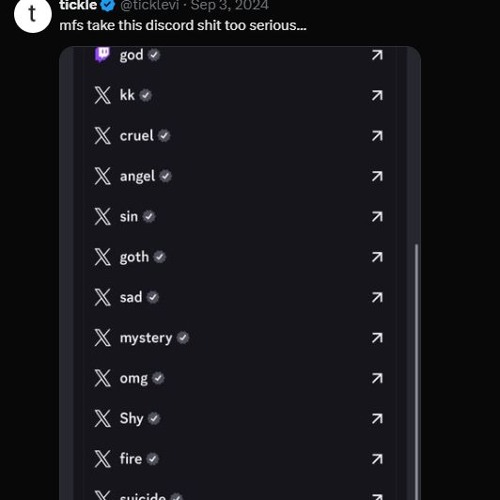Click the X logo next to Shy

click(102, 419)
